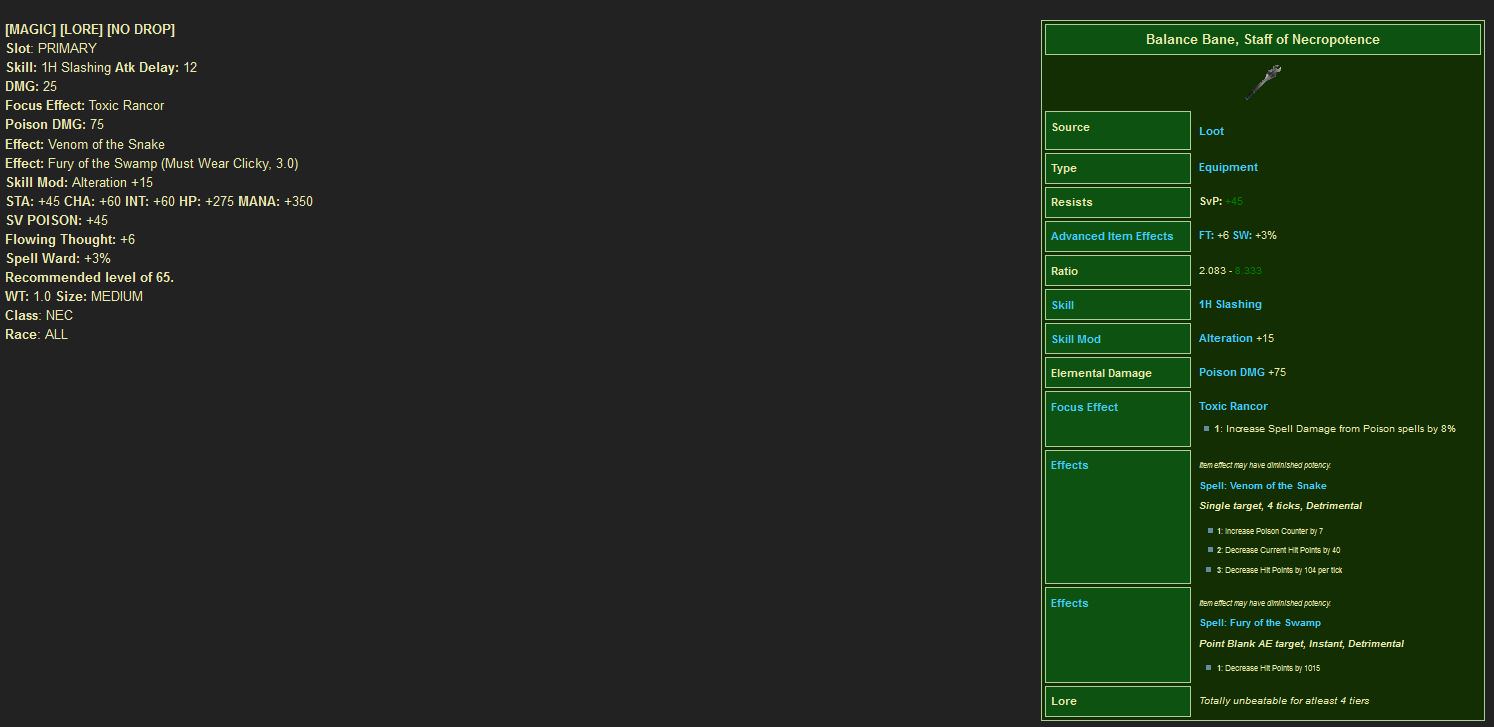Screen dimensions: 1494x727
Task: Click the Effect: Fury of the Swamp clicky line
Action: coord(152,163)
